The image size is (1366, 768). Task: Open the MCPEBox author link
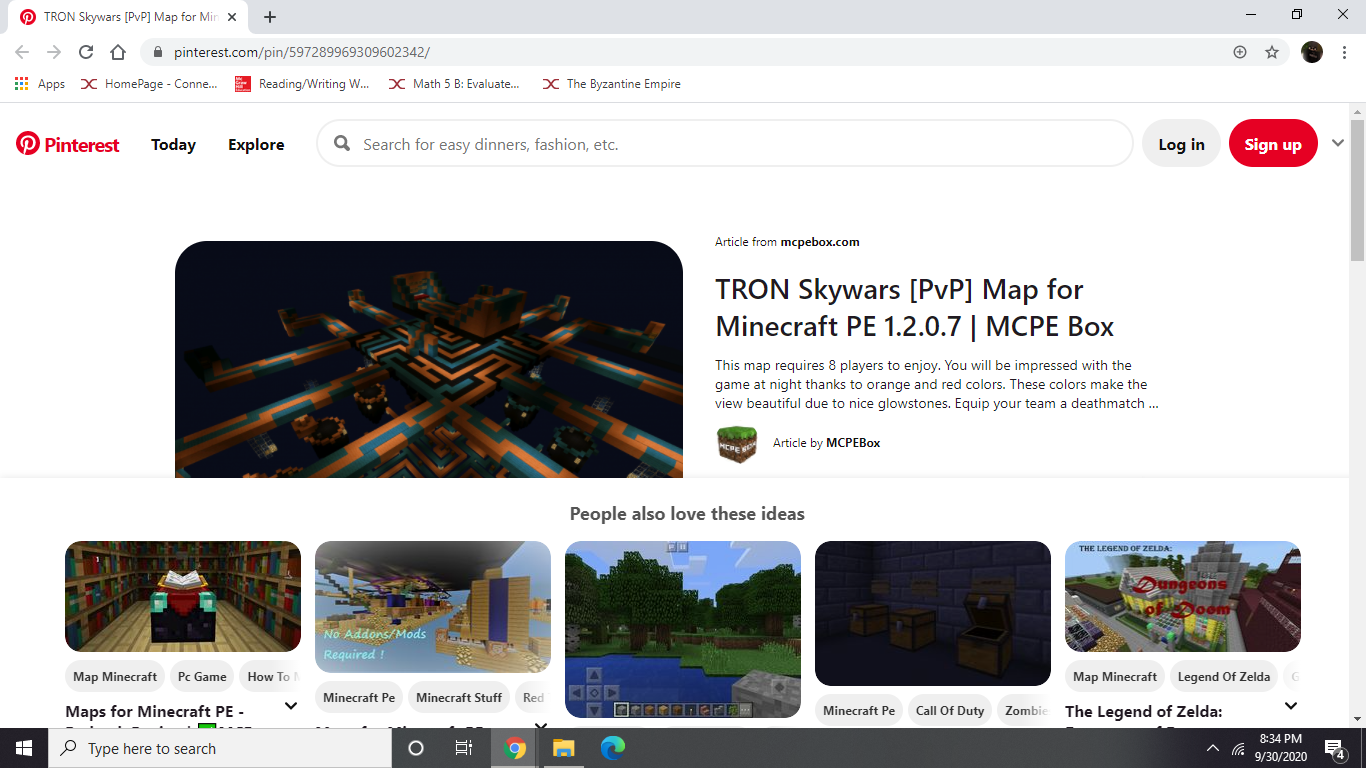point(853,443)
